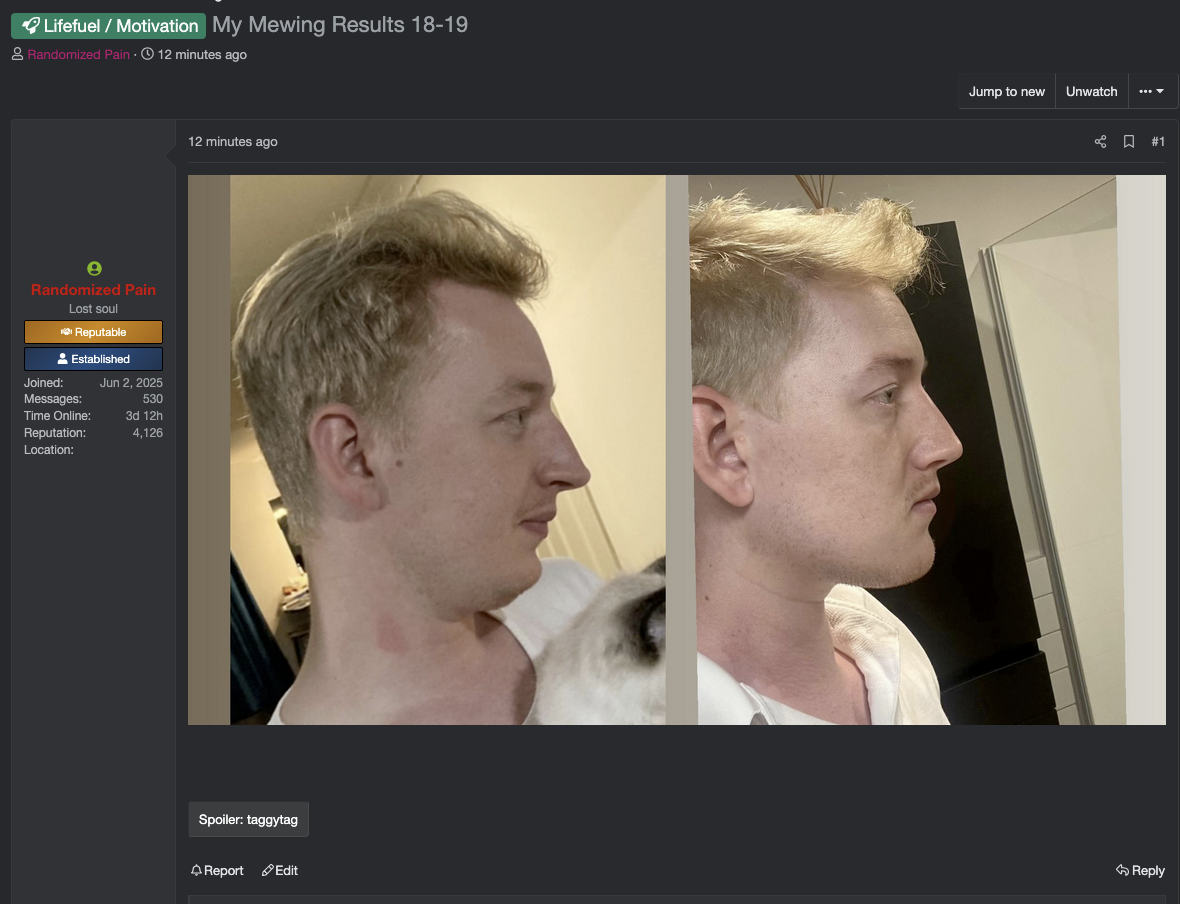Click the Reputation value 4,126
The height and width of the screenshot is (904, 1180).
148,433
